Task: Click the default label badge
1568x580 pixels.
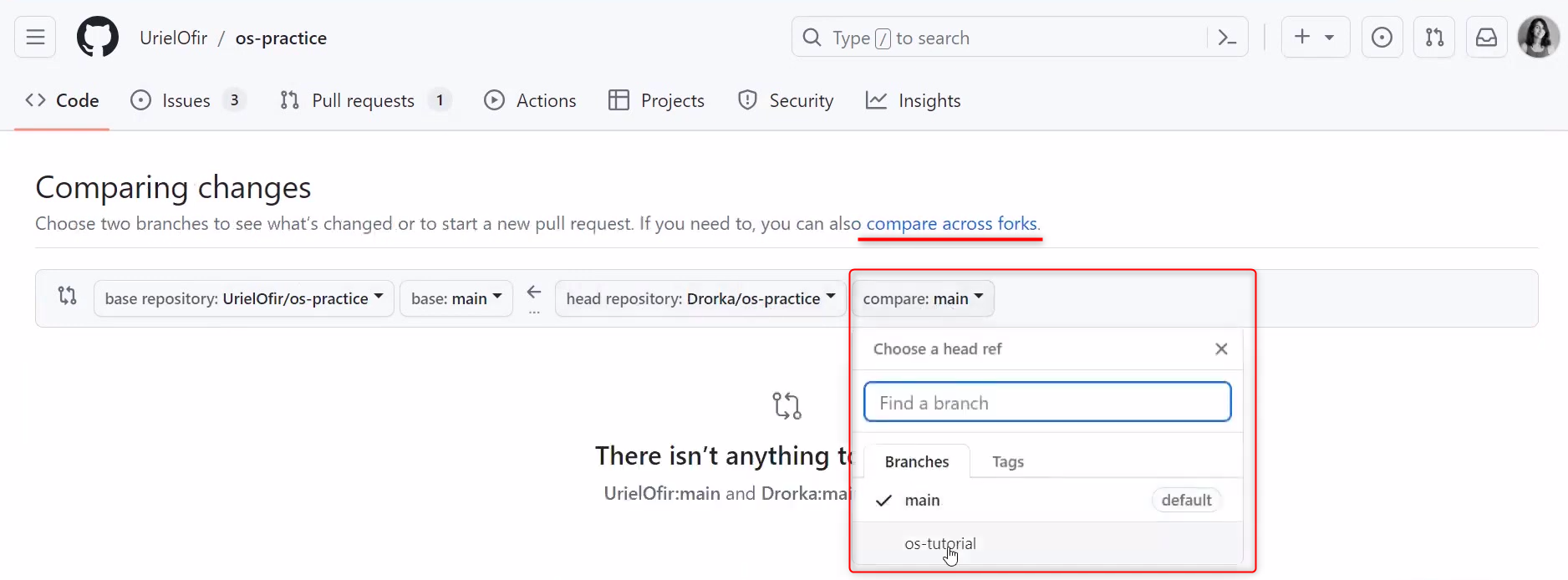Action: (1186, 500)
